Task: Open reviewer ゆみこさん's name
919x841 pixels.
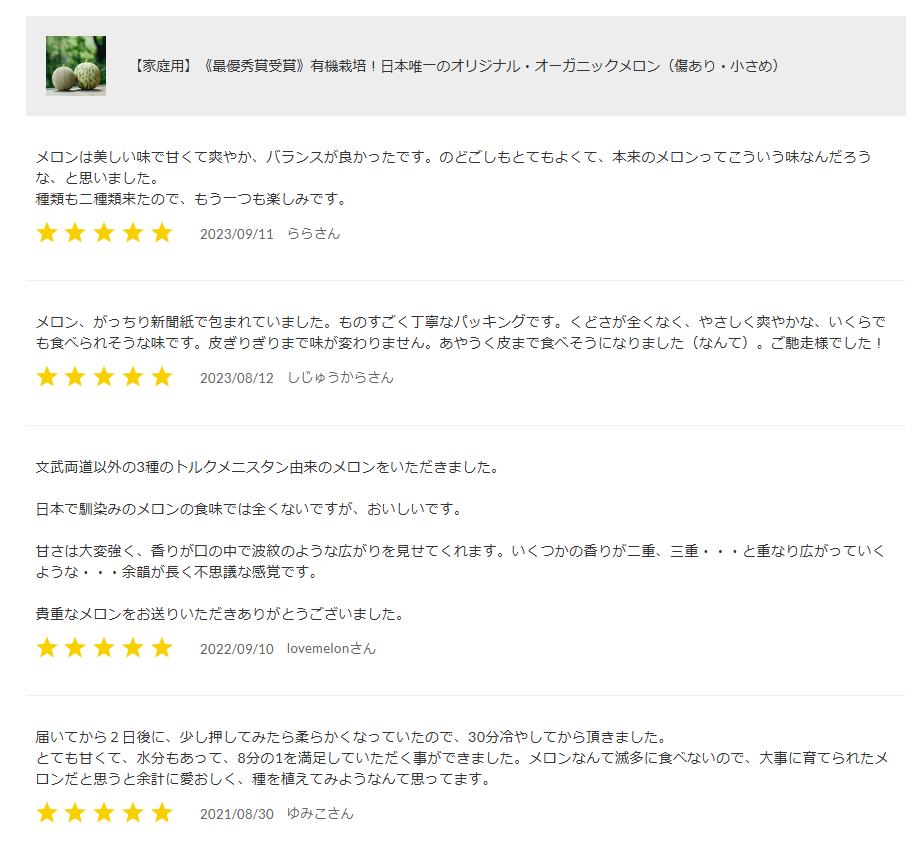Action: coord(320,814)
